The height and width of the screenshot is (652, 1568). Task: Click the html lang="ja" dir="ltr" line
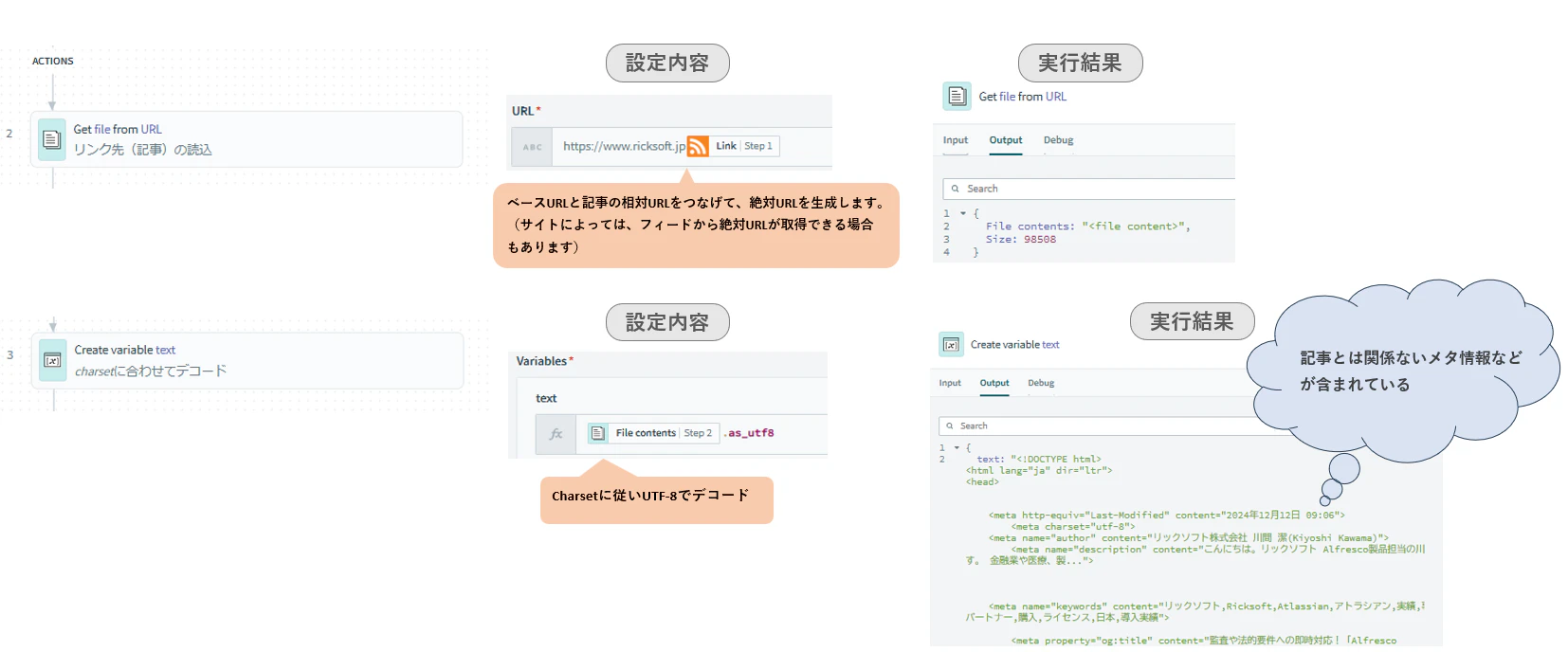click(1039, 470)
